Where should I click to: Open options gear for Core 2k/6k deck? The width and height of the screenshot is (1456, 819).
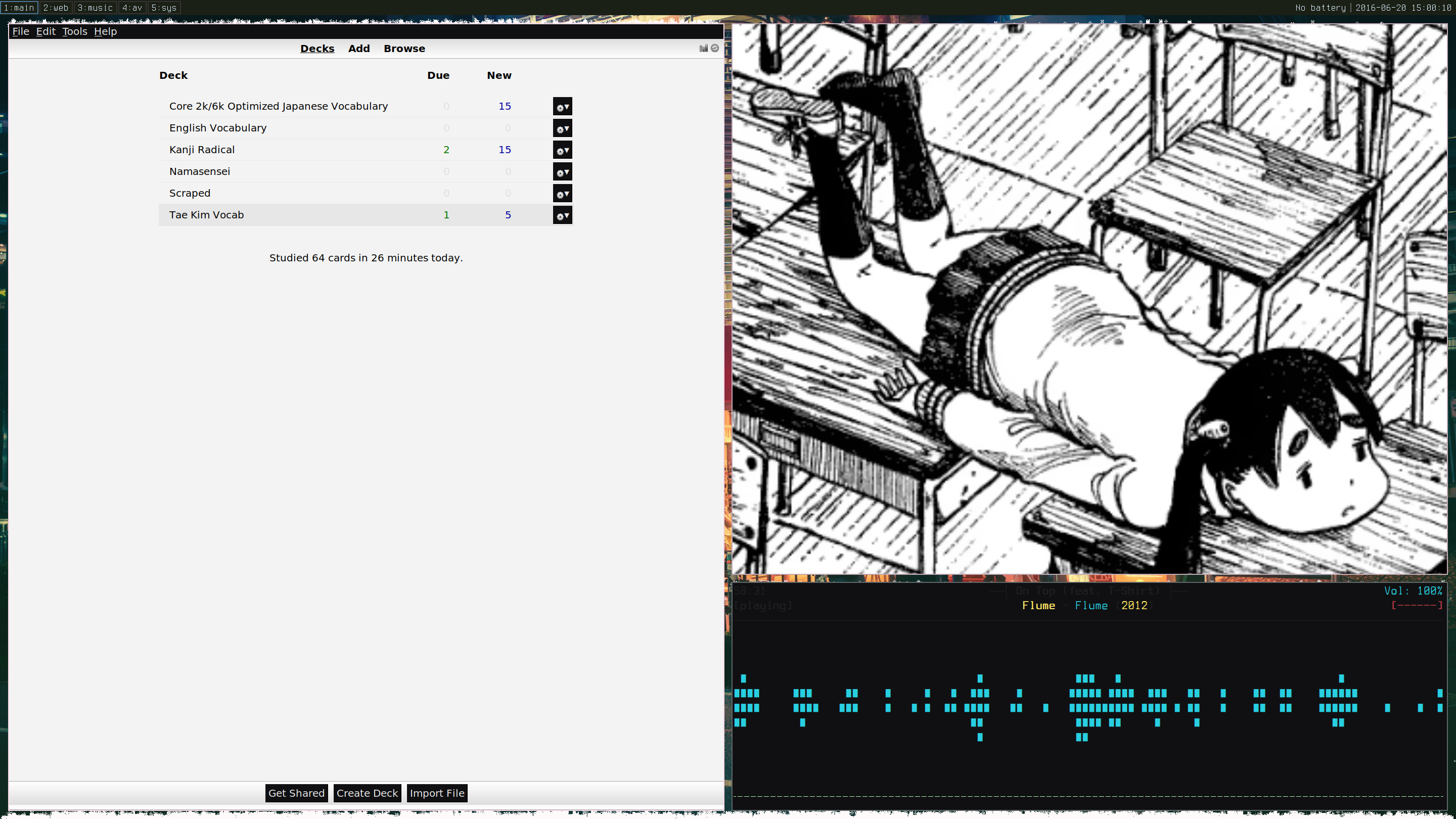[562, 107]
